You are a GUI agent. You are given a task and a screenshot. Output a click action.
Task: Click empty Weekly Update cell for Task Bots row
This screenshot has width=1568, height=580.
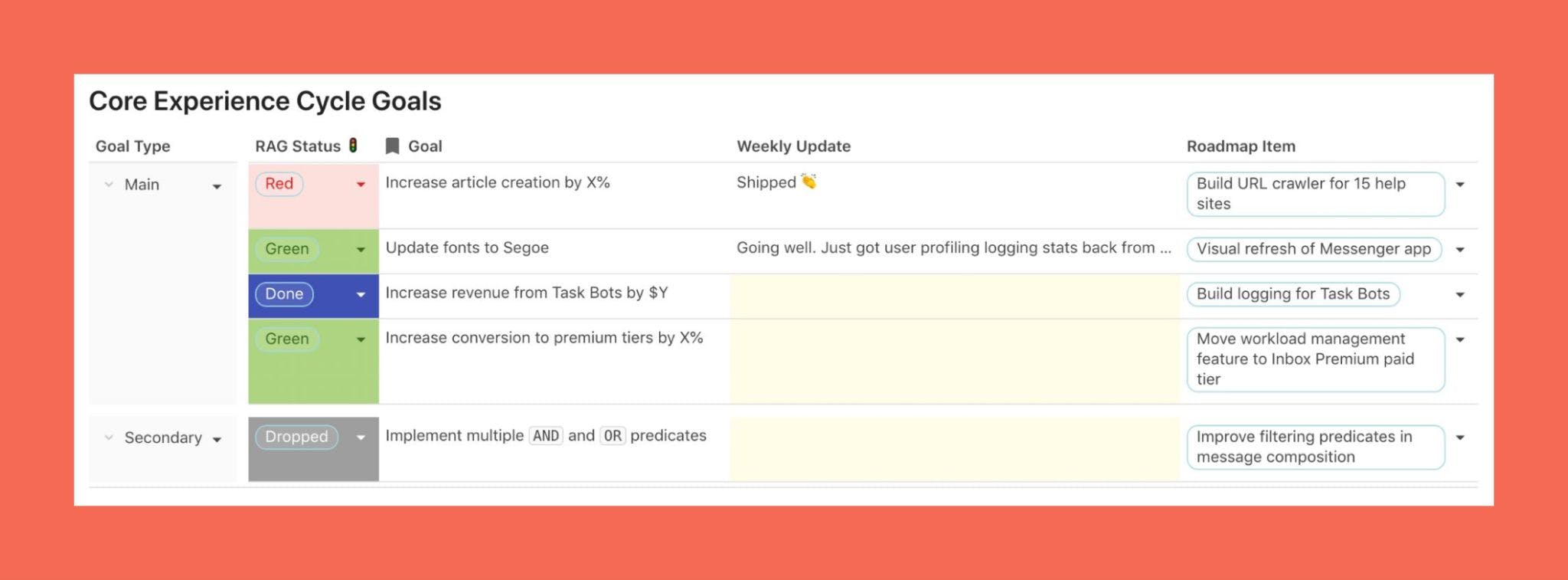click(954, 296)
